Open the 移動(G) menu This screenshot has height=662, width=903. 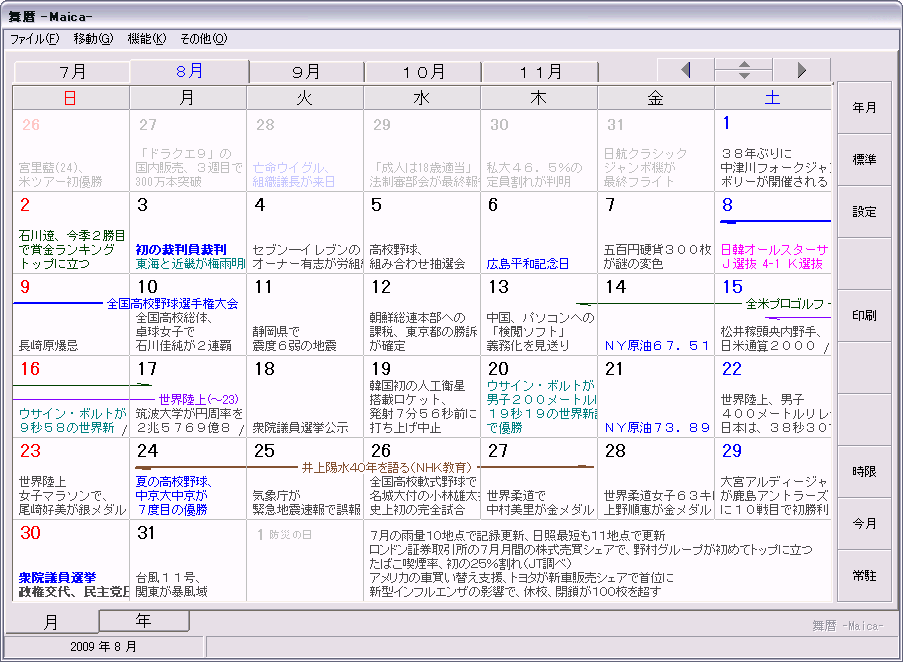click(x=93, y=39)
